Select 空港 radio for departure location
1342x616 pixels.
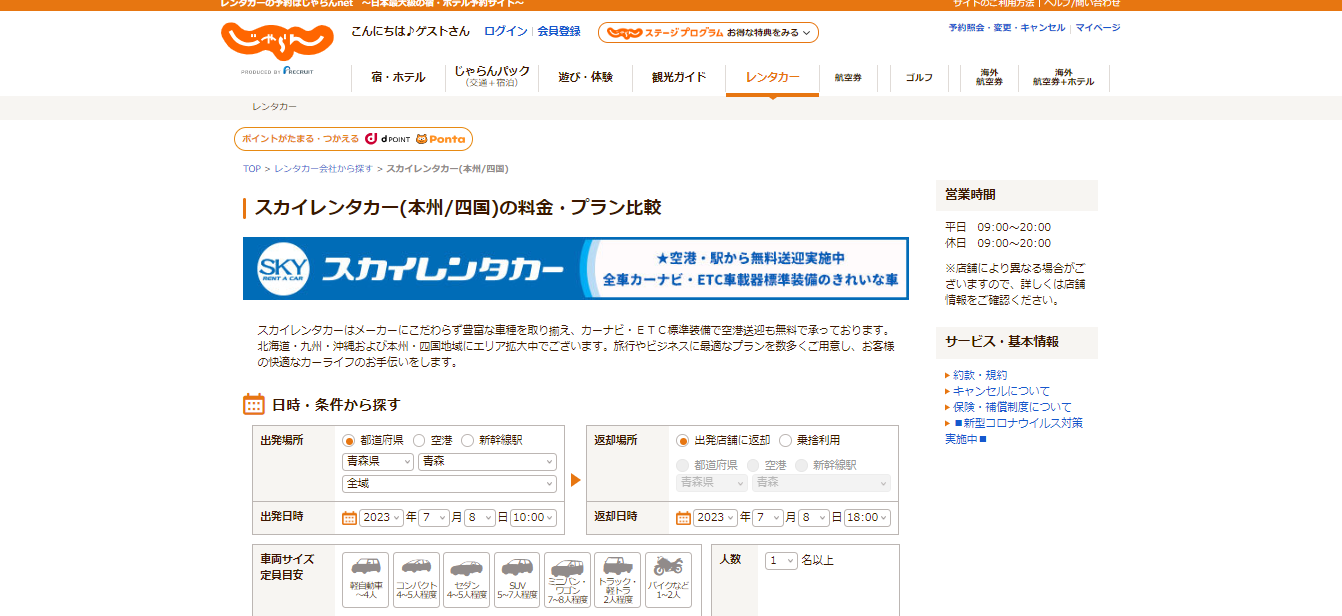419,440
